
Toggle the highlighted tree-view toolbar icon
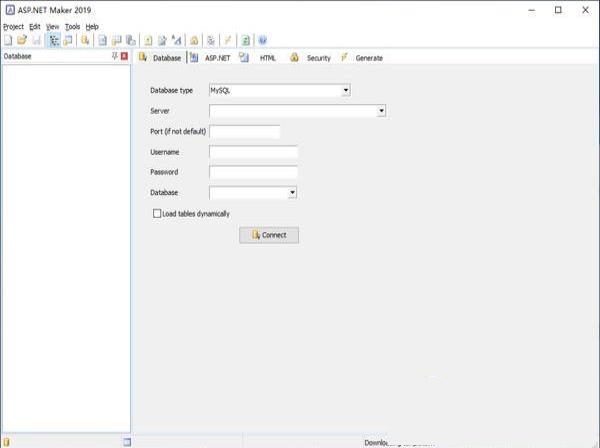click(x=54, y=40)
